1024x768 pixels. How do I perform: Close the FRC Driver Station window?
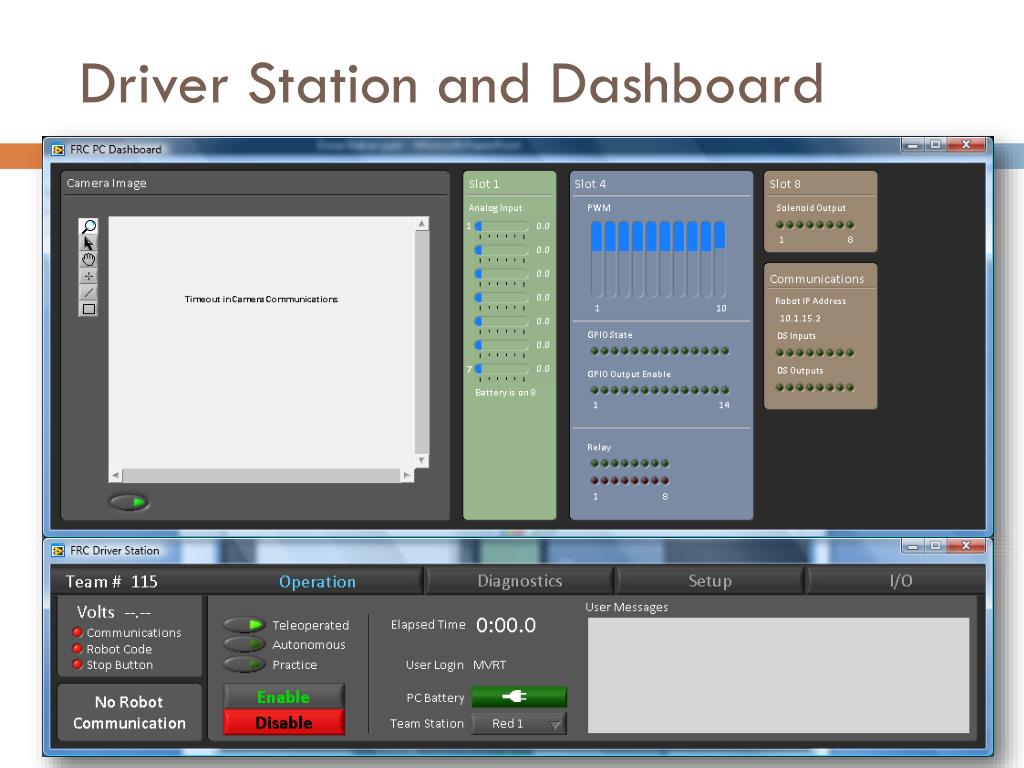pos(967,545)
